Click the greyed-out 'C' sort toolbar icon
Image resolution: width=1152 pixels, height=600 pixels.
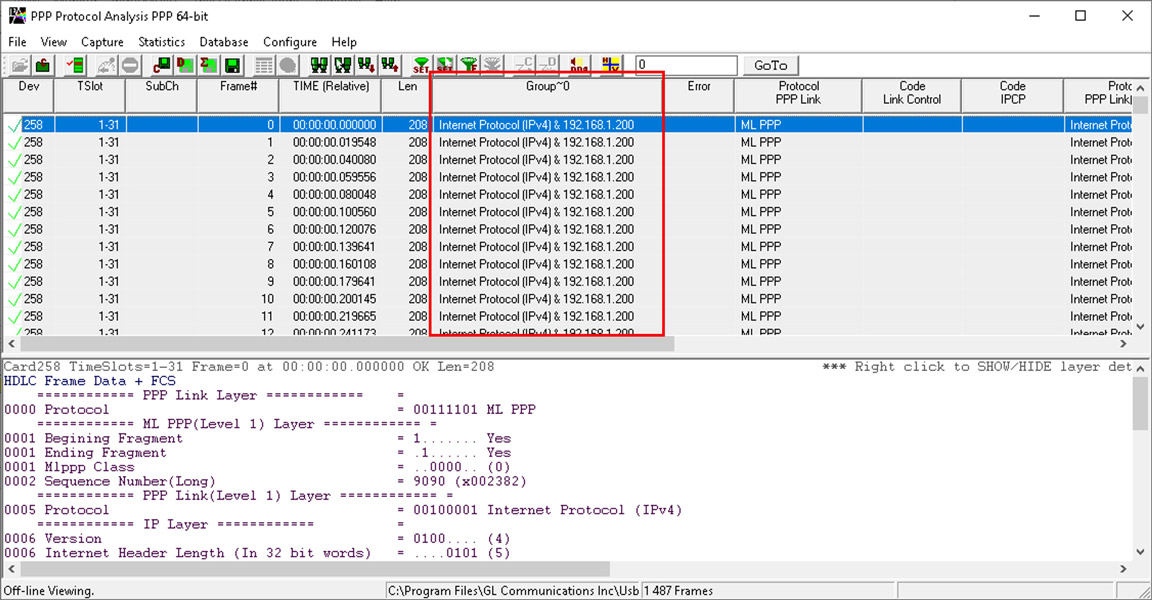click(x=524, y=65)
